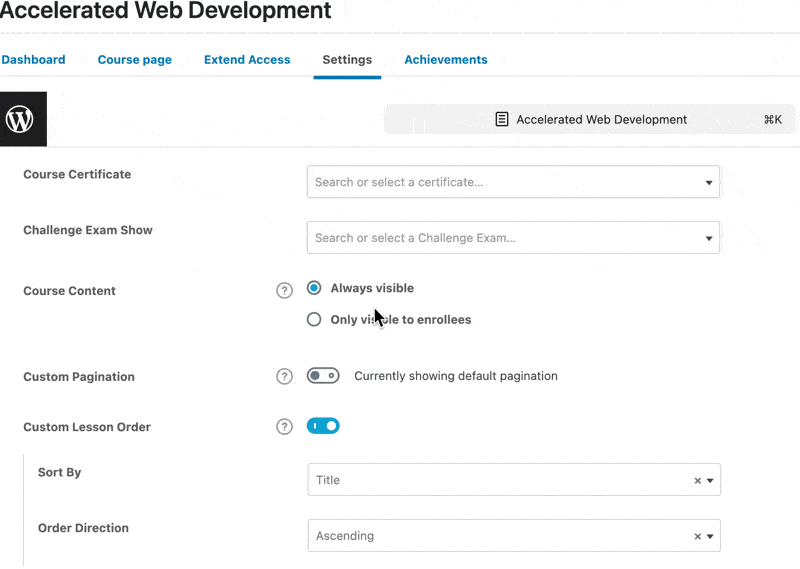This screenshot has height=569, width=800.
Task: Select Only visible to enrollees option
Action: pyautogui.click(x=314, y=319)
